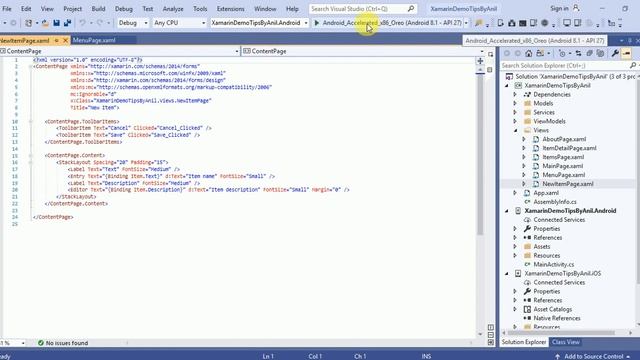
Task: Open the Any CPU platform dropdown
Action: tap(179, 23)
